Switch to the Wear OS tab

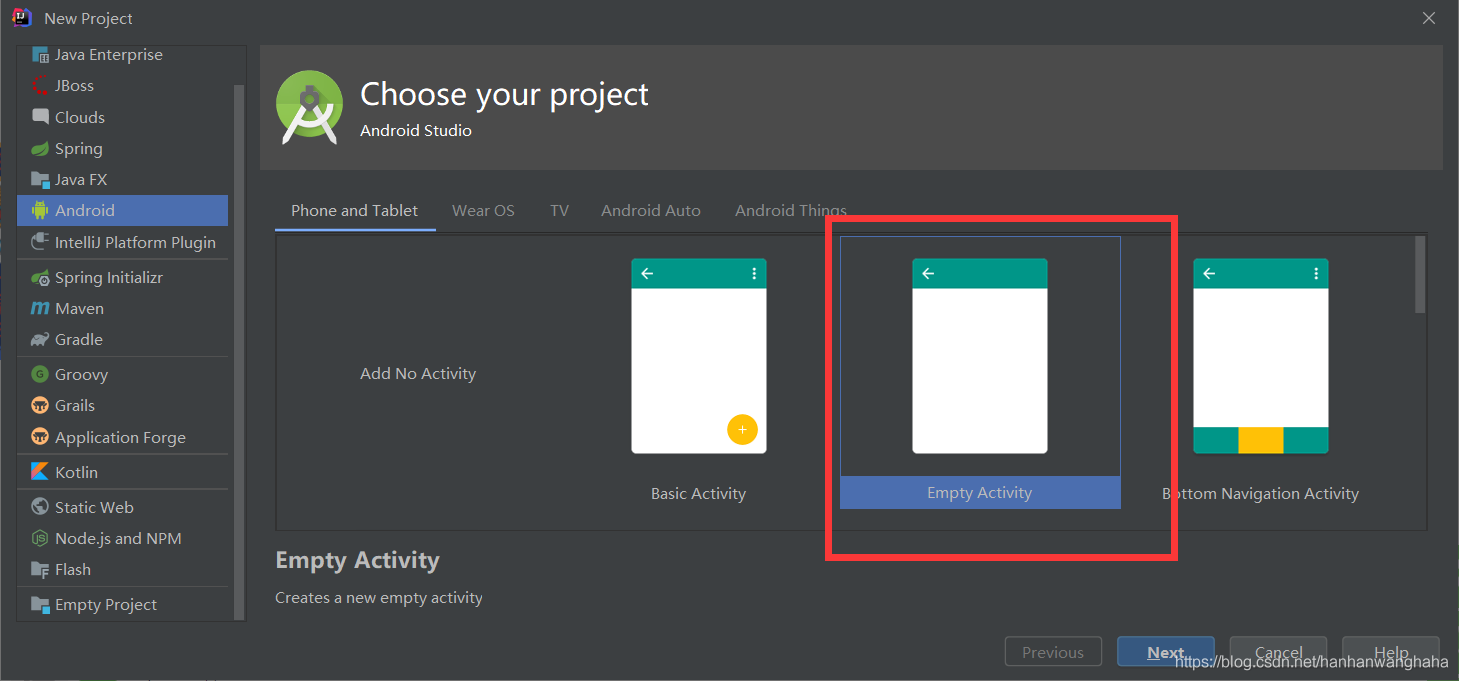(x=483, y=211)
